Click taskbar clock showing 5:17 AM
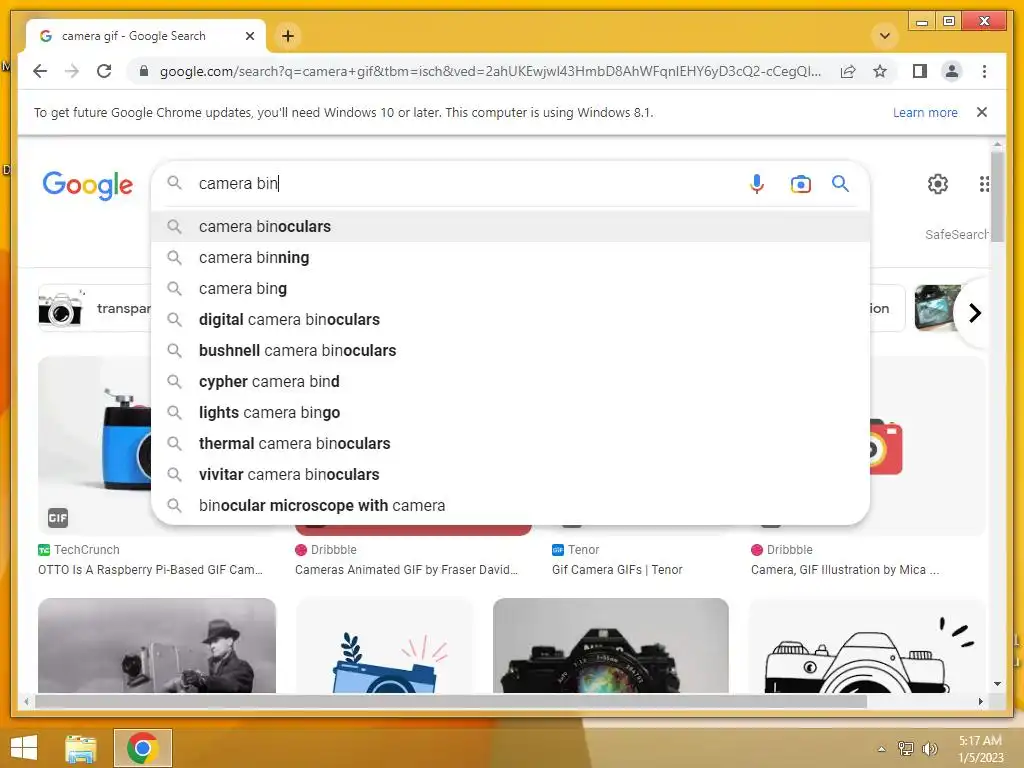Screen dimensions: 1024x768 click(x=980, y=749)
